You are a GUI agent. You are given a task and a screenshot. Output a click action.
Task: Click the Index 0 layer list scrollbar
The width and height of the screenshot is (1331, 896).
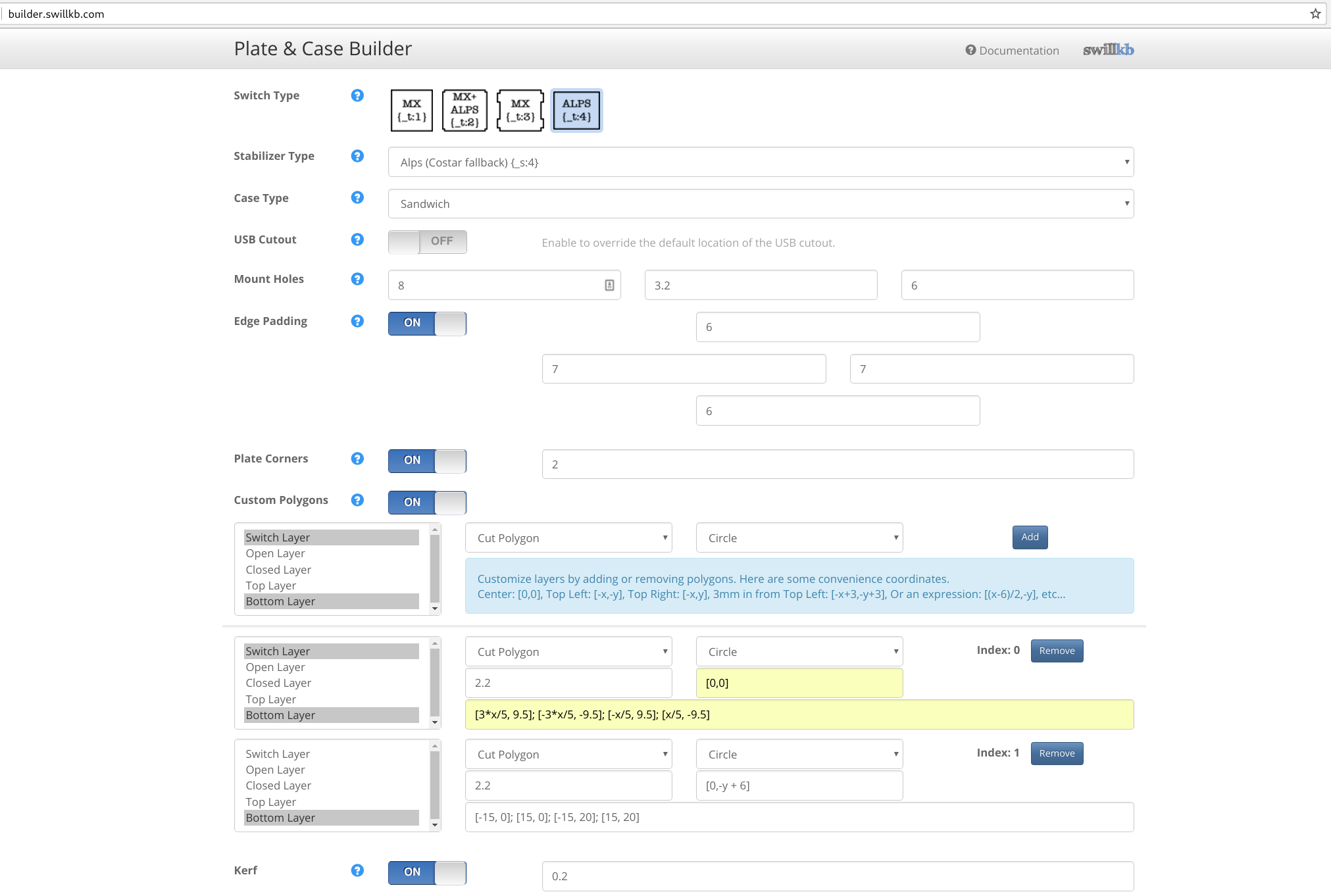pos(434,682)
